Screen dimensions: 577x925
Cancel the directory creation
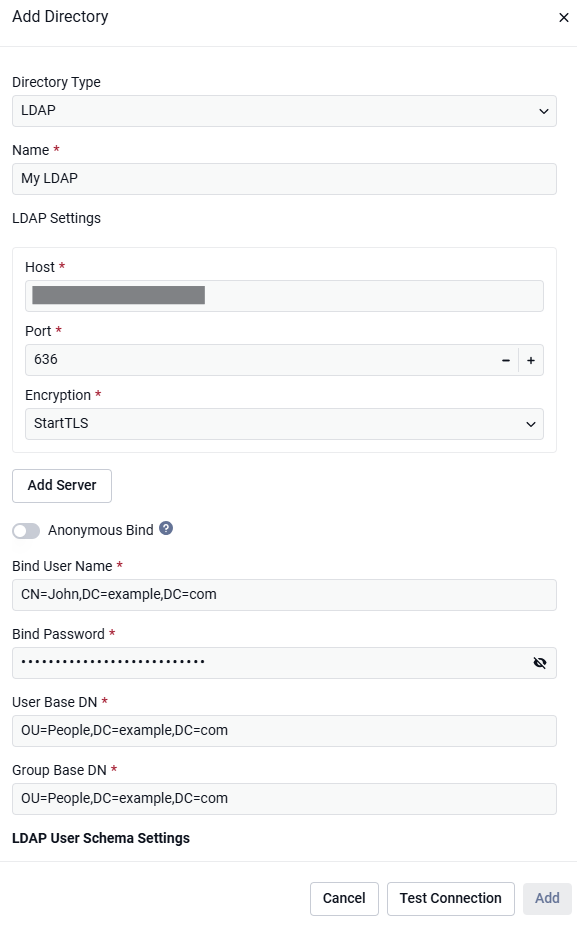pos(344,898)
